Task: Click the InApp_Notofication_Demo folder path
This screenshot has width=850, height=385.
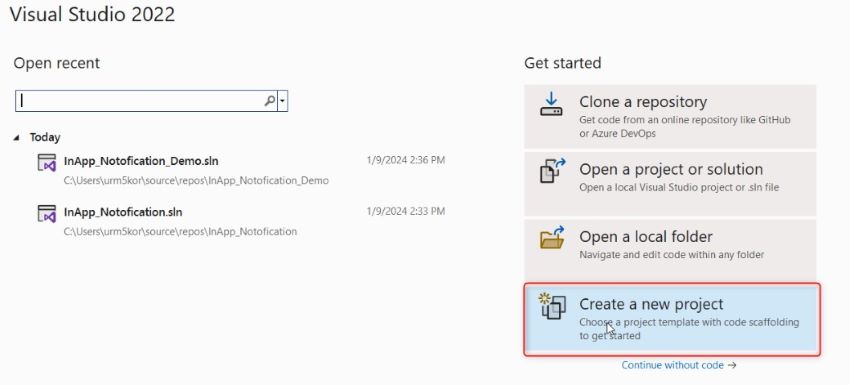Action: point(196,181)
